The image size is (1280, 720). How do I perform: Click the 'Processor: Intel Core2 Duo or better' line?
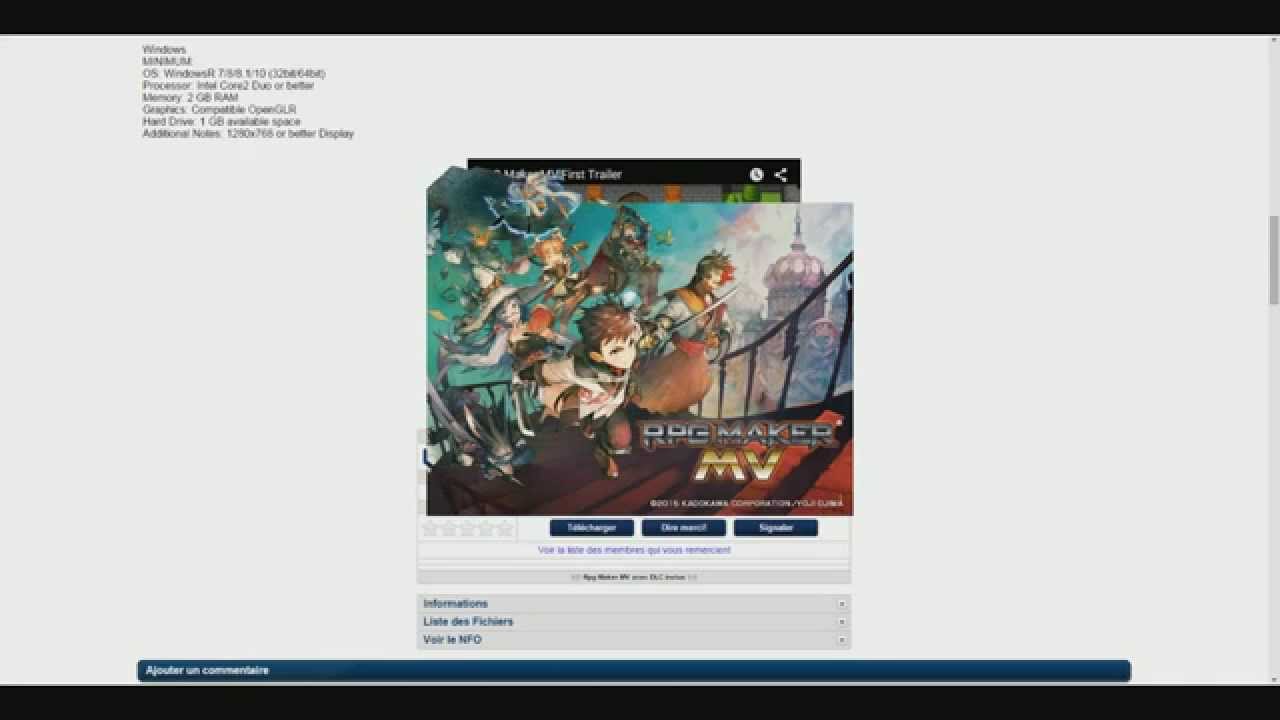pos(228,86)
